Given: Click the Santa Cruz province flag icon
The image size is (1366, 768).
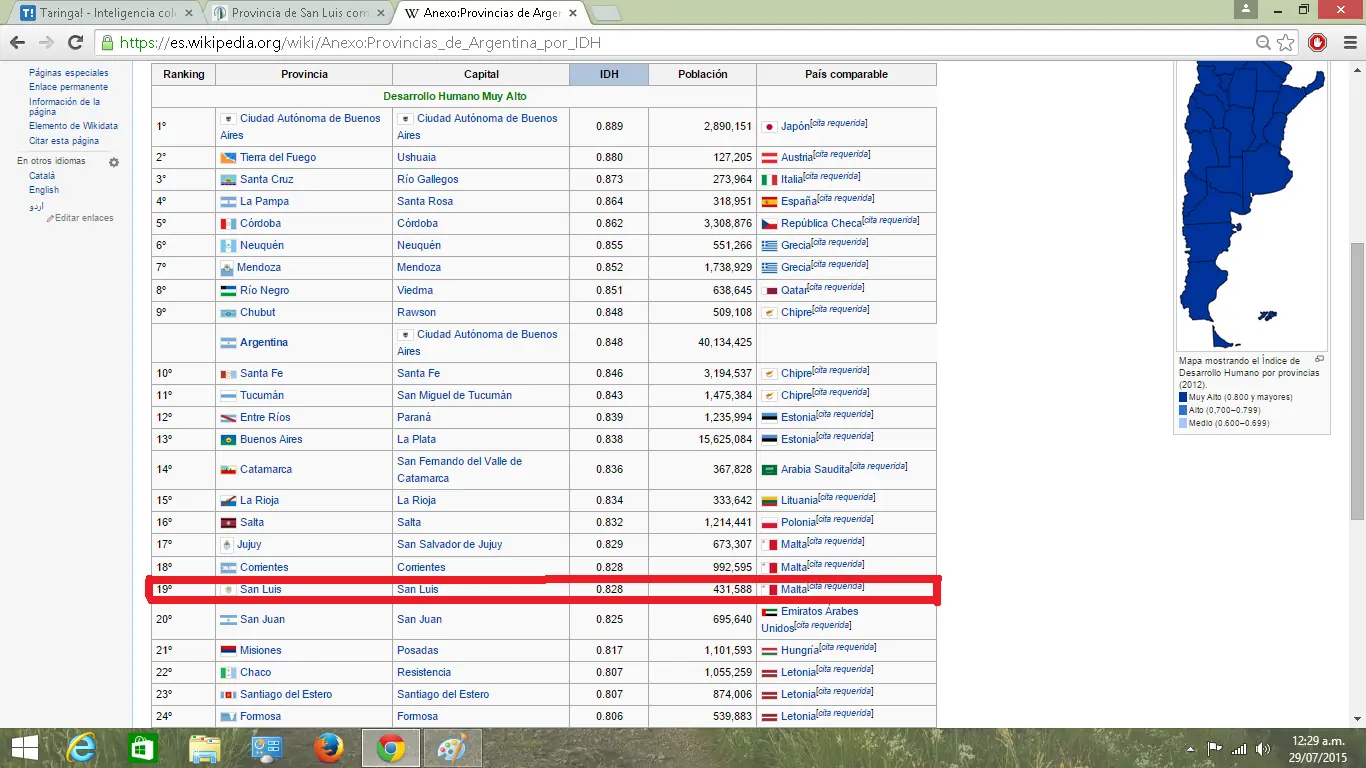Looking at the screenshot, I should tap(228, 180).
